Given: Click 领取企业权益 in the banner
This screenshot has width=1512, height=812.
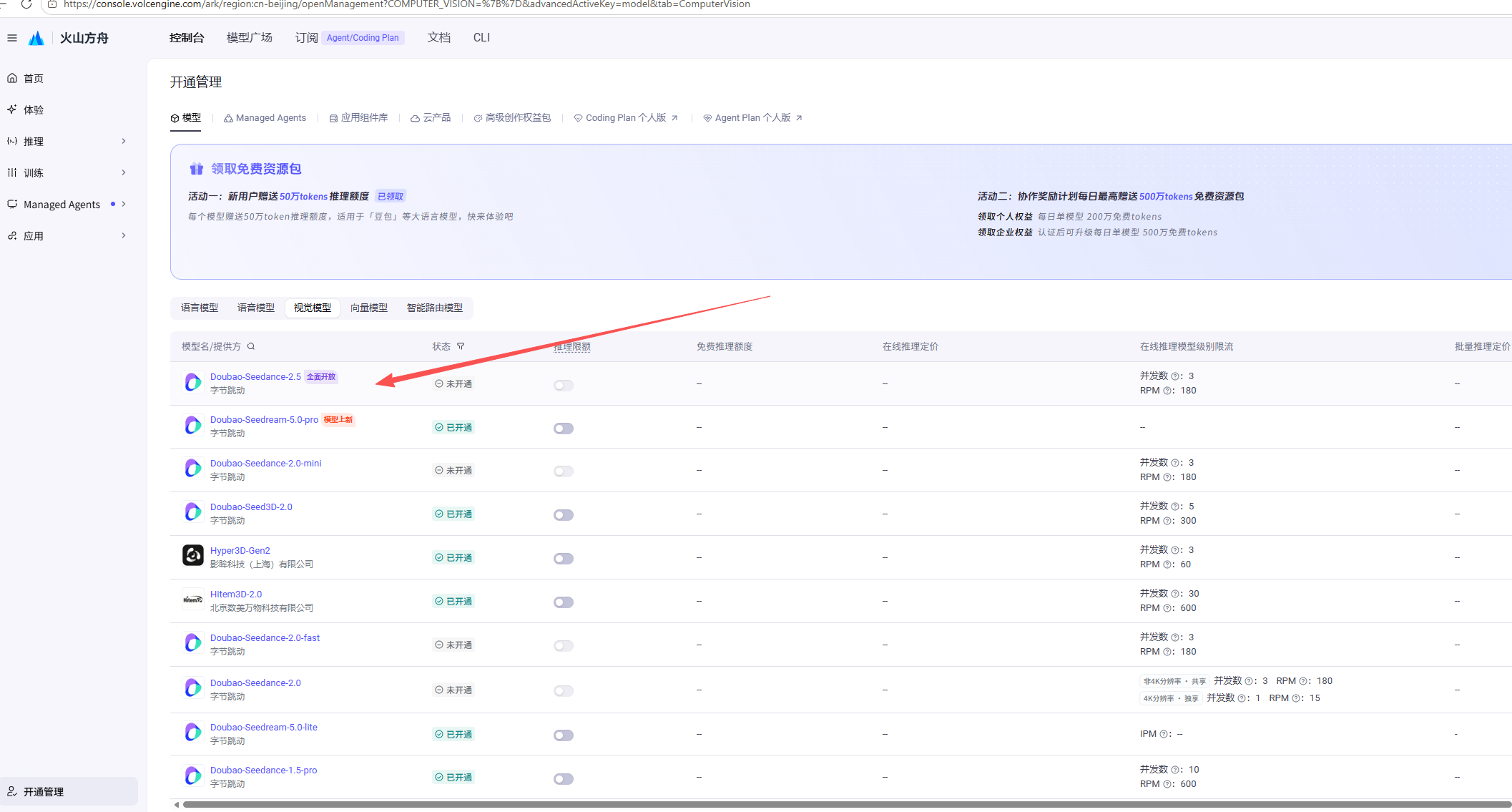Looking at the screenshot, I should coord(1005,233).
